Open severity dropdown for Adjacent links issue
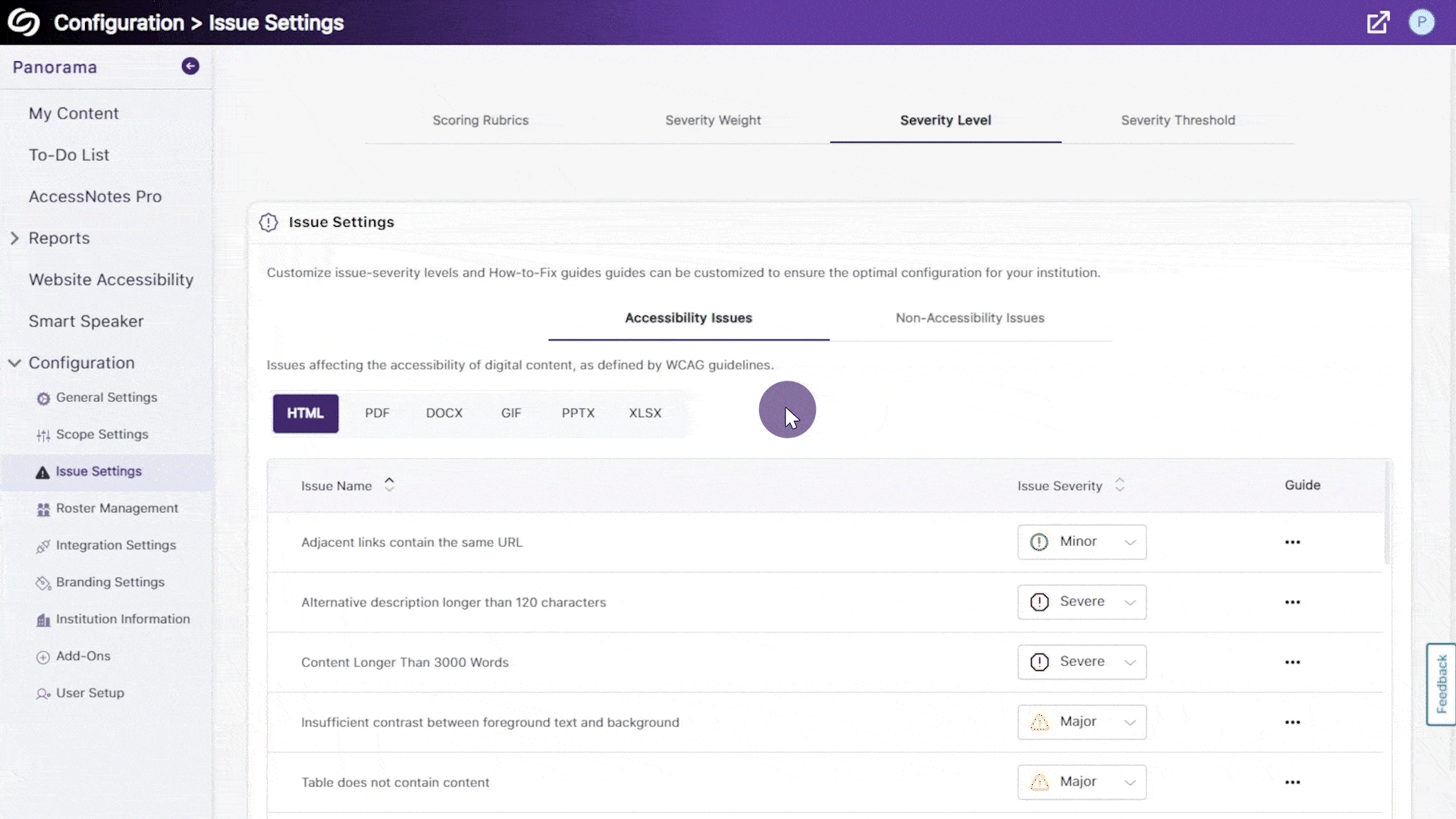Screen dimensions: 1456x819 (x=1081, y=542)
